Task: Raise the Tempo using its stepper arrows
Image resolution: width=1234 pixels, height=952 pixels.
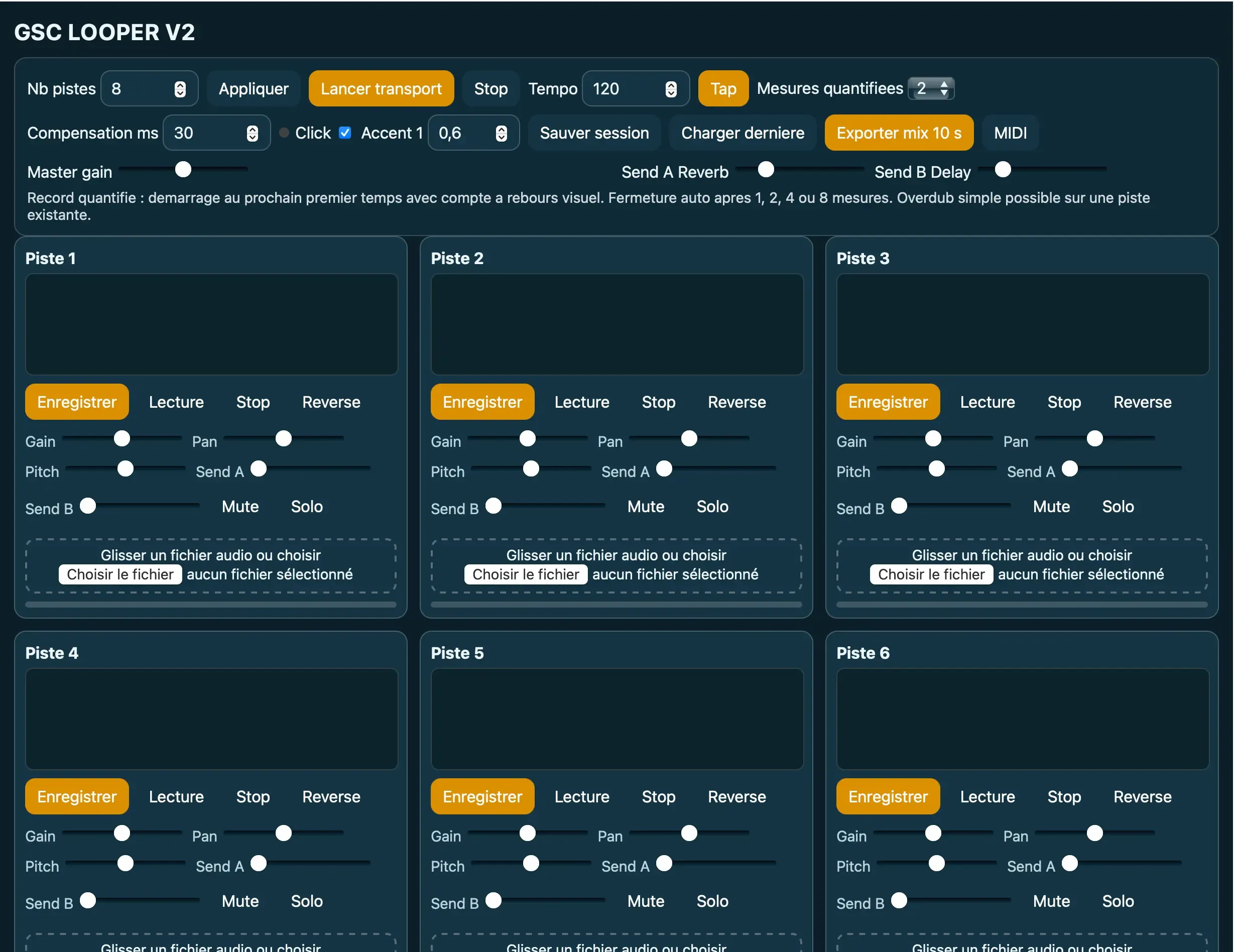Action: point(671,84)
